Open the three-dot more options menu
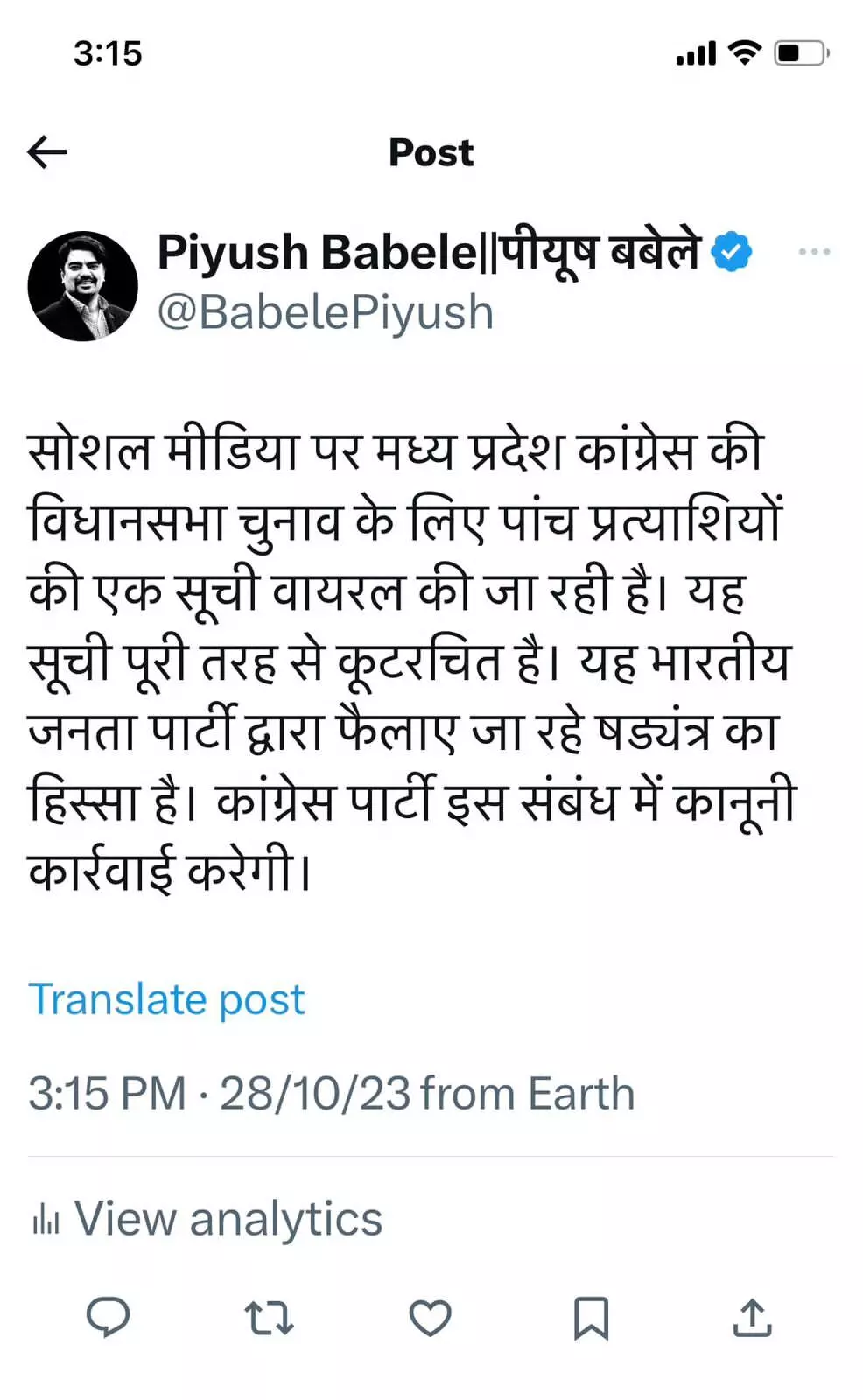The height and width of the screenshot is (1400, 863). pyautogui.click(x=814, y=252)
